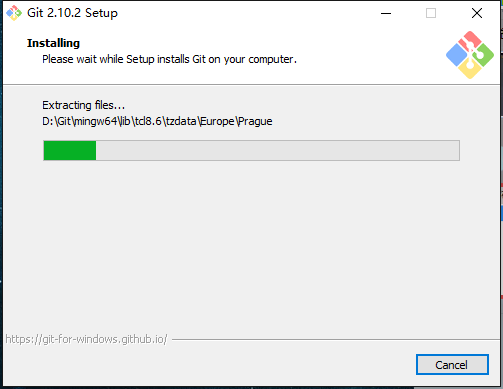
Task: Click the greyed-out maximize button
Action: pos(431,13)
